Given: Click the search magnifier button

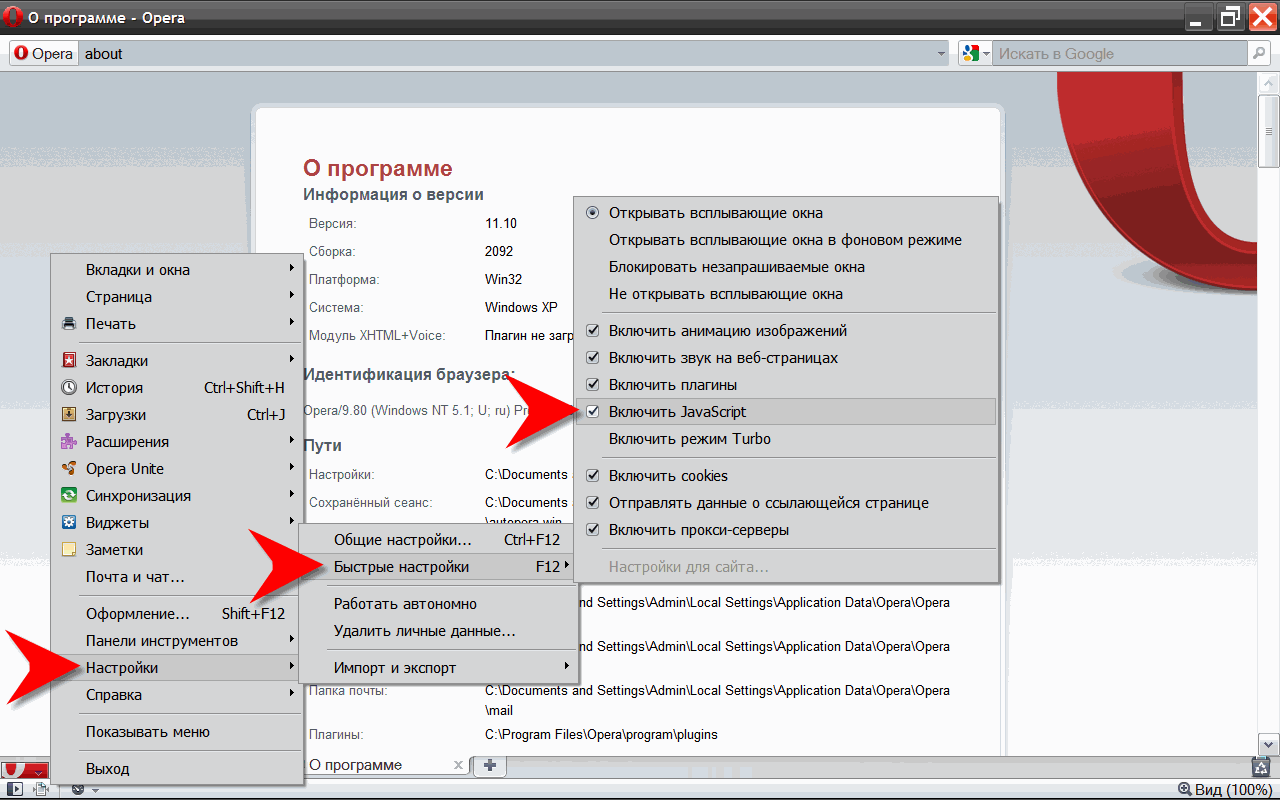Looking at the screenshot, I should 1259,54.
